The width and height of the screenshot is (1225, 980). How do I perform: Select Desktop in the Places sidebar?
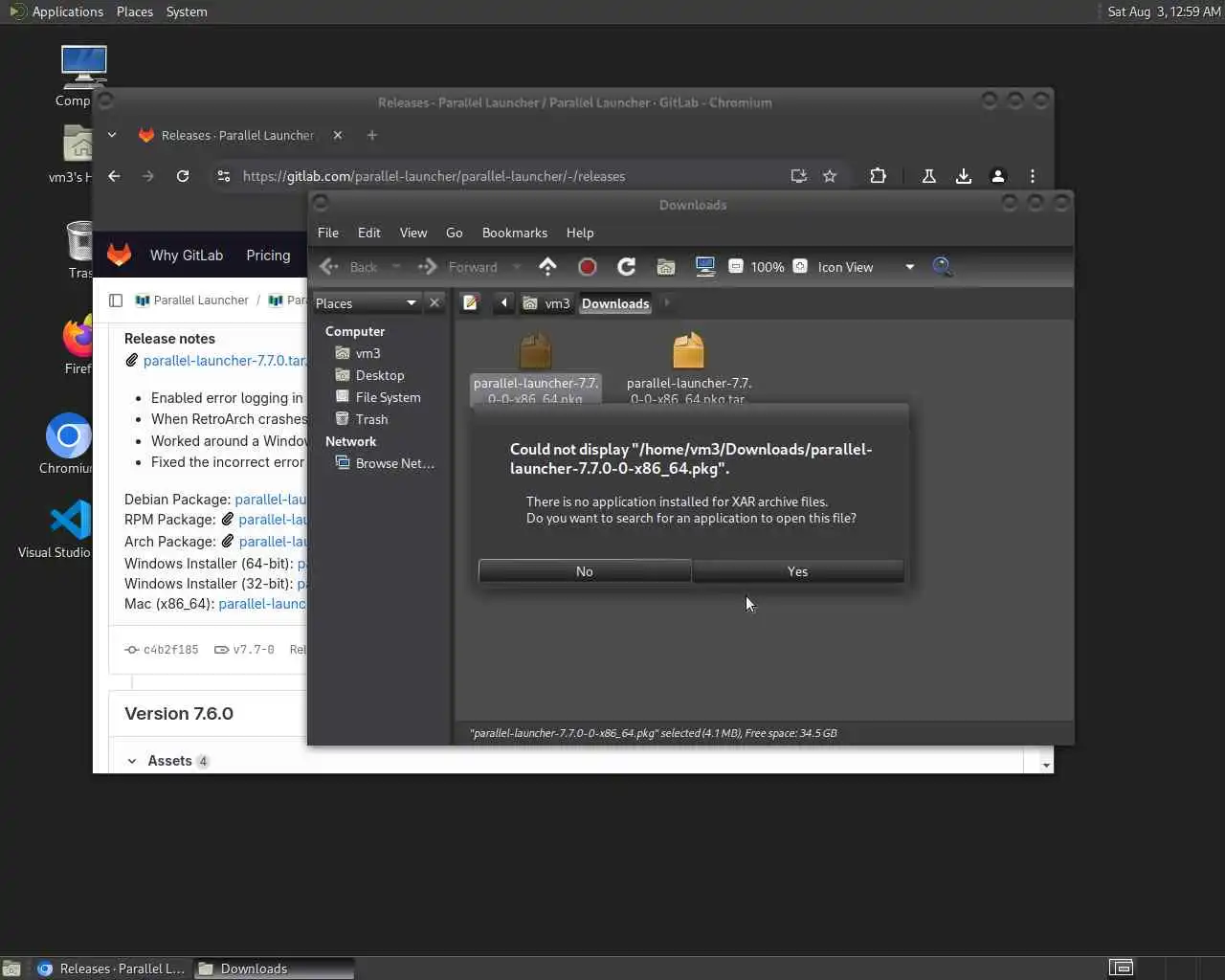tap(380, 375)
